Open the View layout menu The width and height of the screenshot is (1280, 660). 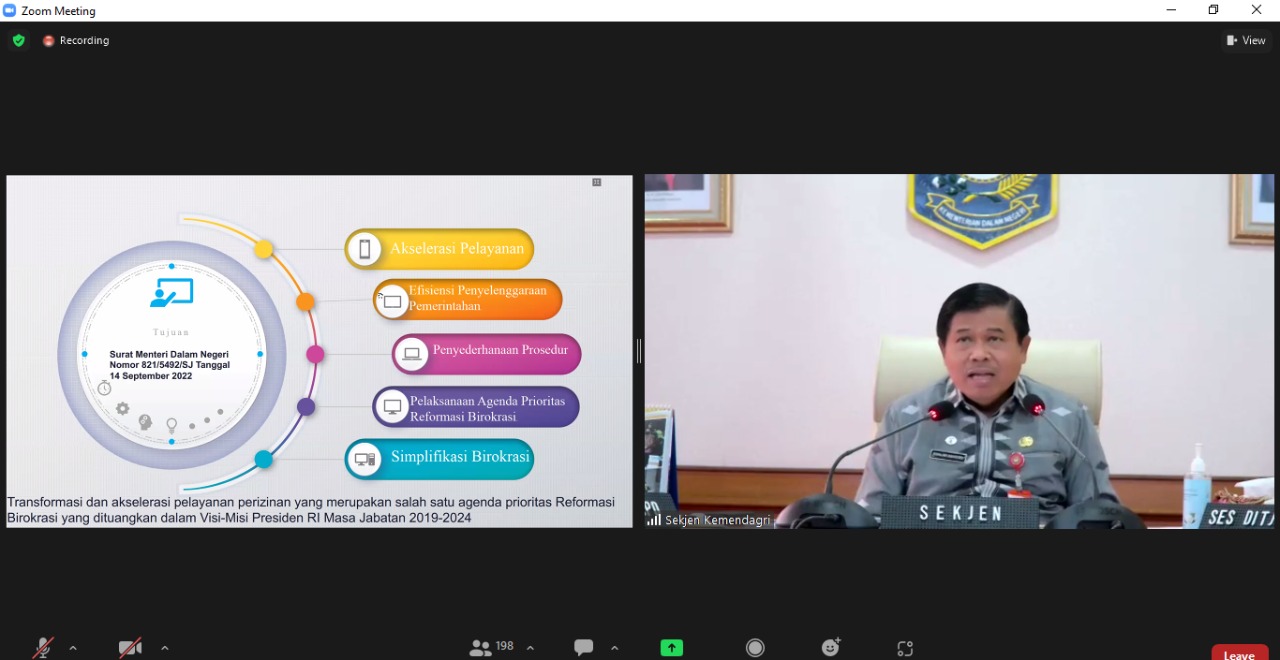1246,41
